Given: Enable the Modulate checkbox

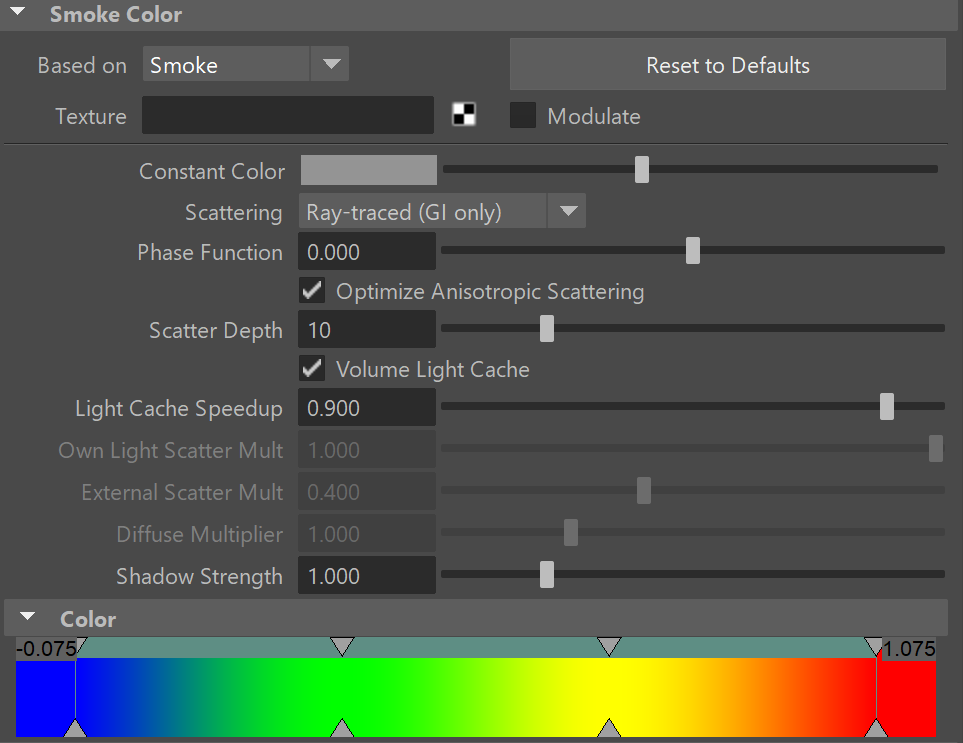Looking at the screenshot, I should 523,115.
